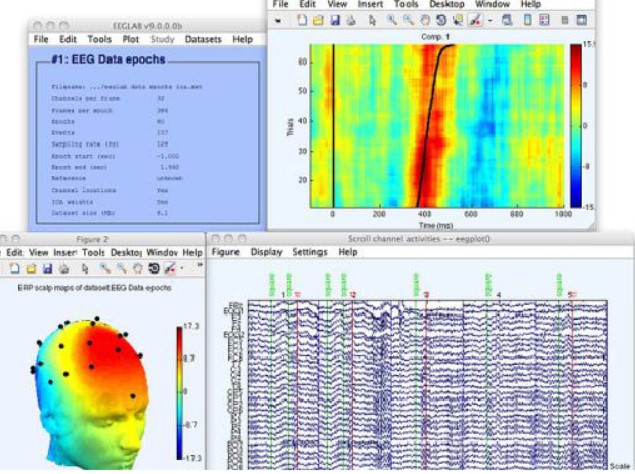
Task: Click Show Plot Tools icon in Comp. 1 toolbar
Action: coord(582,20)
